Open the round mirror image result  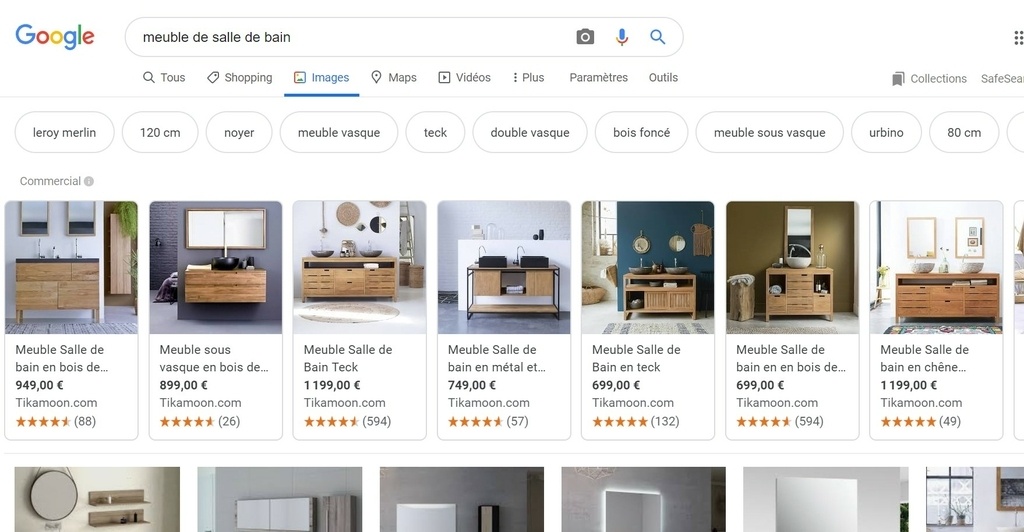point(97,499)
